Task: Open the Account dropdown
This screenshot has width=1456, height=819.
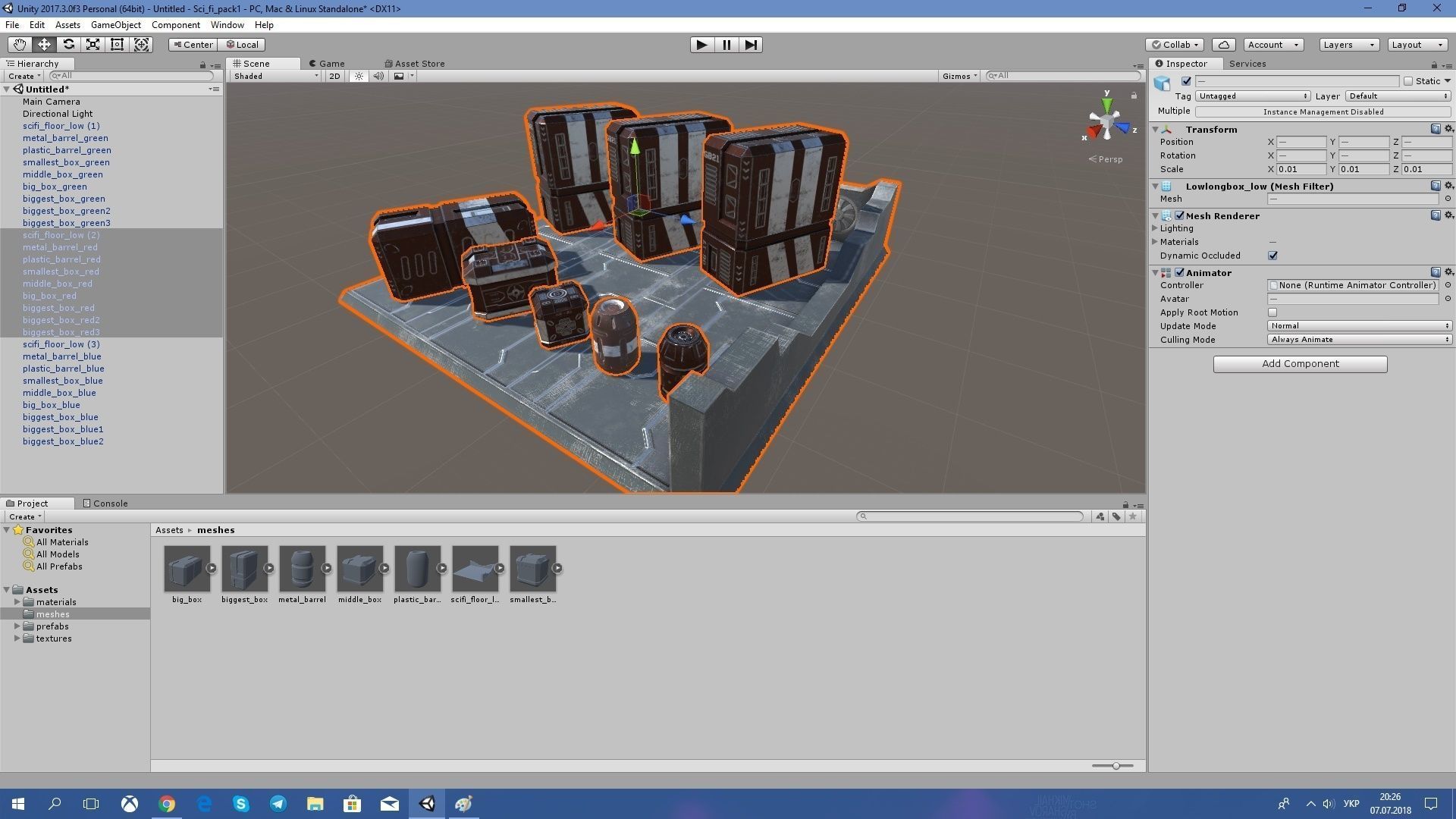Action: 1273,45
